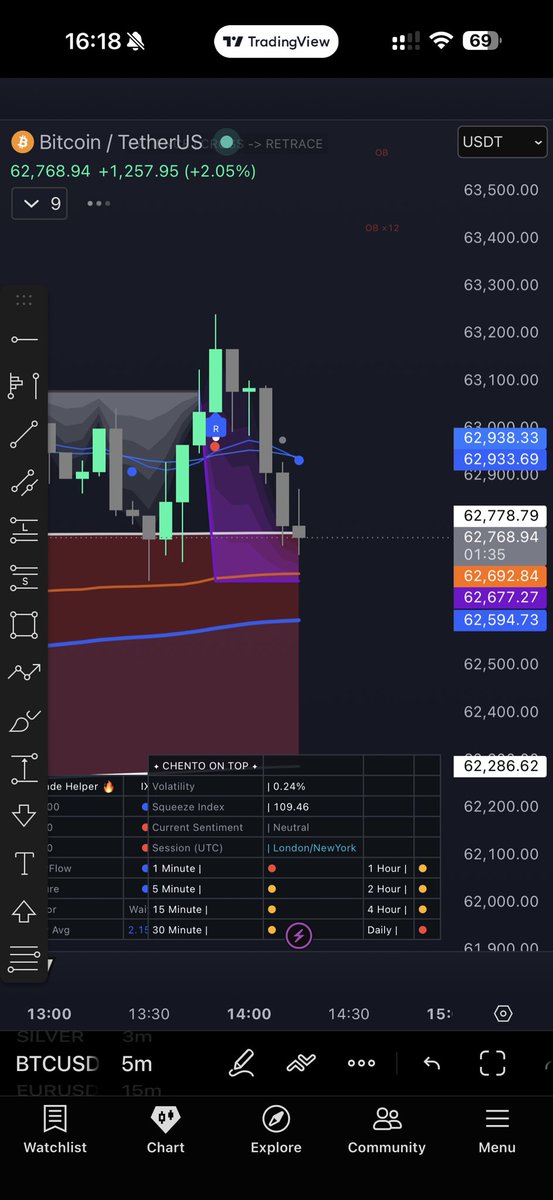Check the Wi-Fi status icon
Image resolution: width=553 pixels, height=1200 pixels.
coord(441,41)
